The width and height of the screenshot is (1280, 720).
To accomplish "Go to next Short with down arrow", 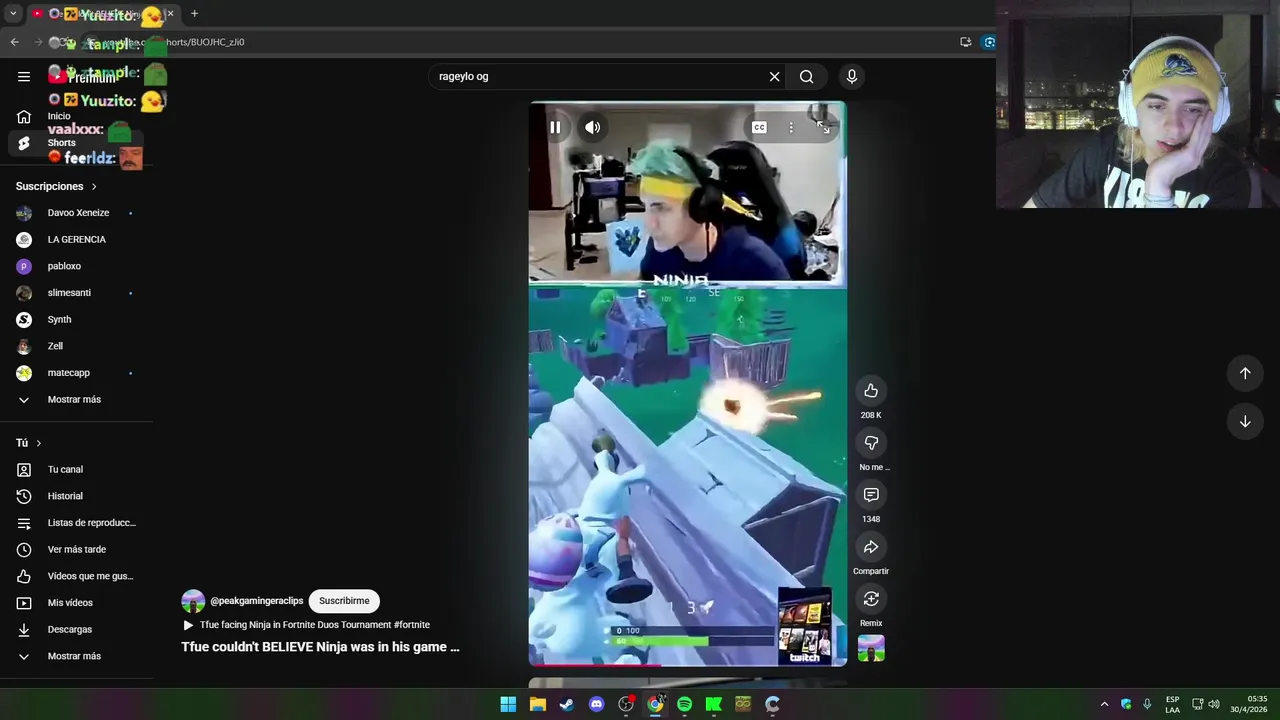I will click(1245, 421).
